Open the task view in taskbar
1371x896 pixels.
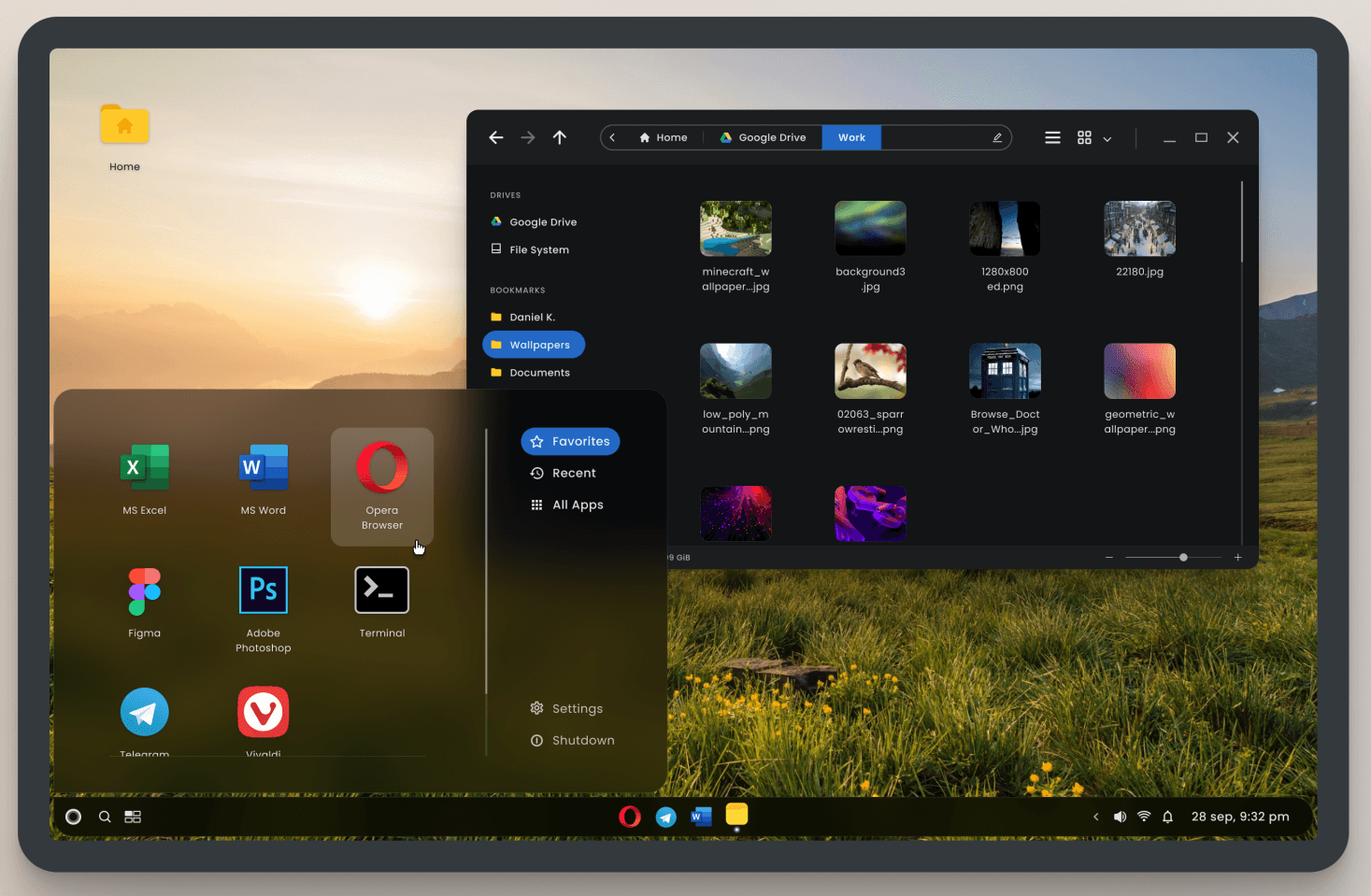pos(133,817)
